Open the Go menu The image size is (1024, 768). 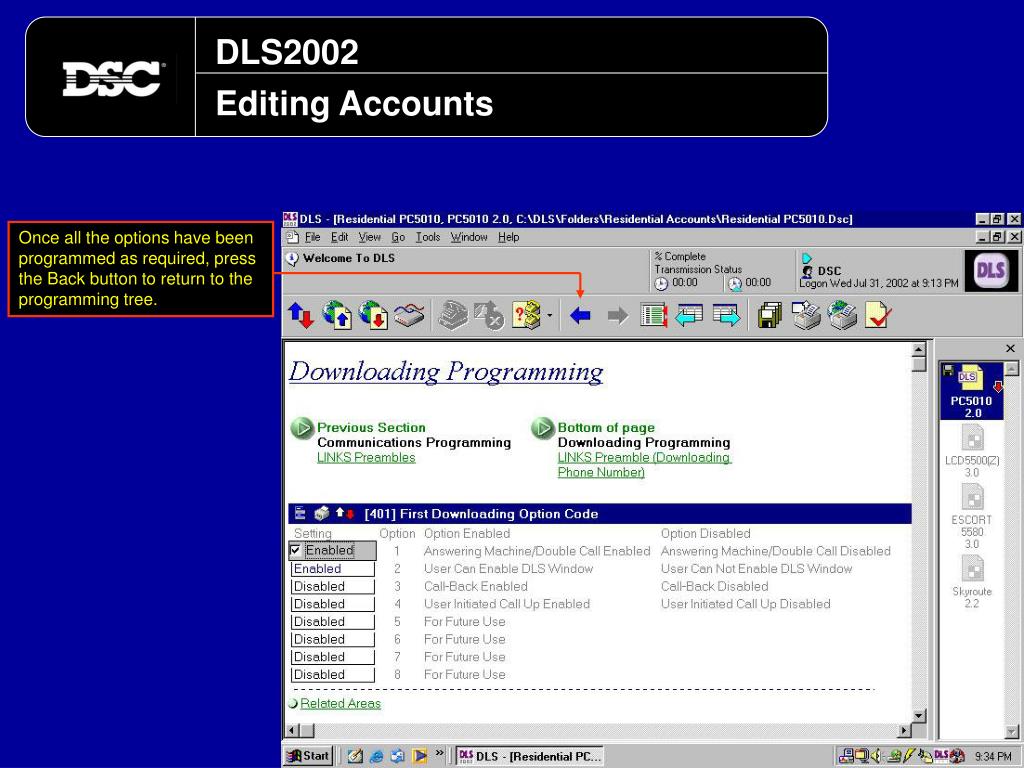(398, 237)
